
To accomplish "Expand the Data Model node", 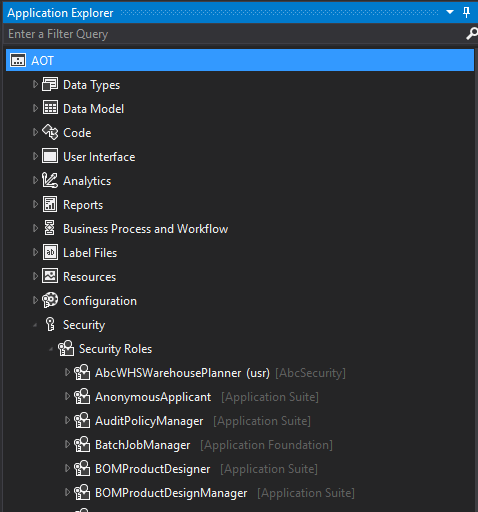I will [35, 109].
